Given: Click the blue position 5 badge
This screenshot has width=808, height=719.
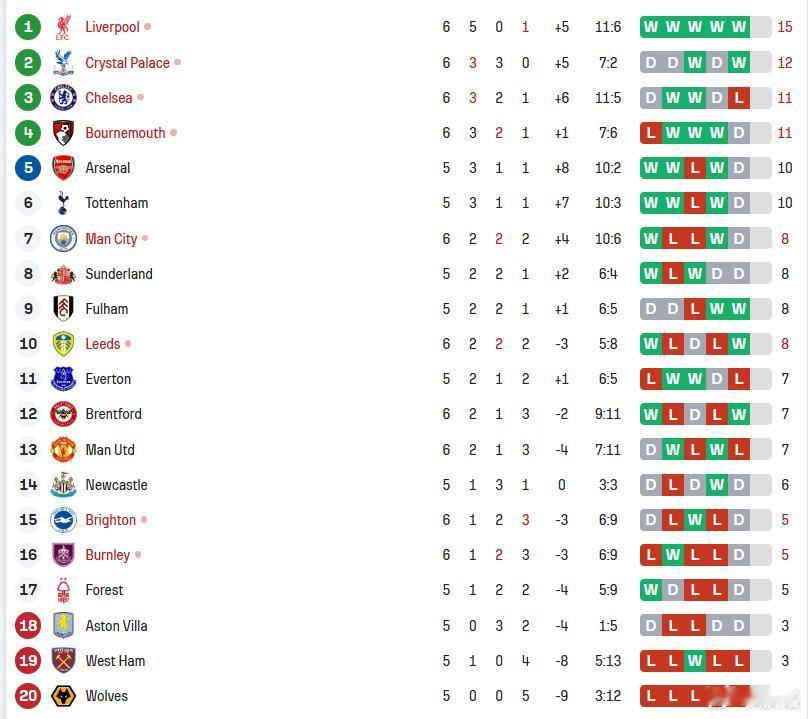Looking at the screenshot, I should tap(28, 168).
